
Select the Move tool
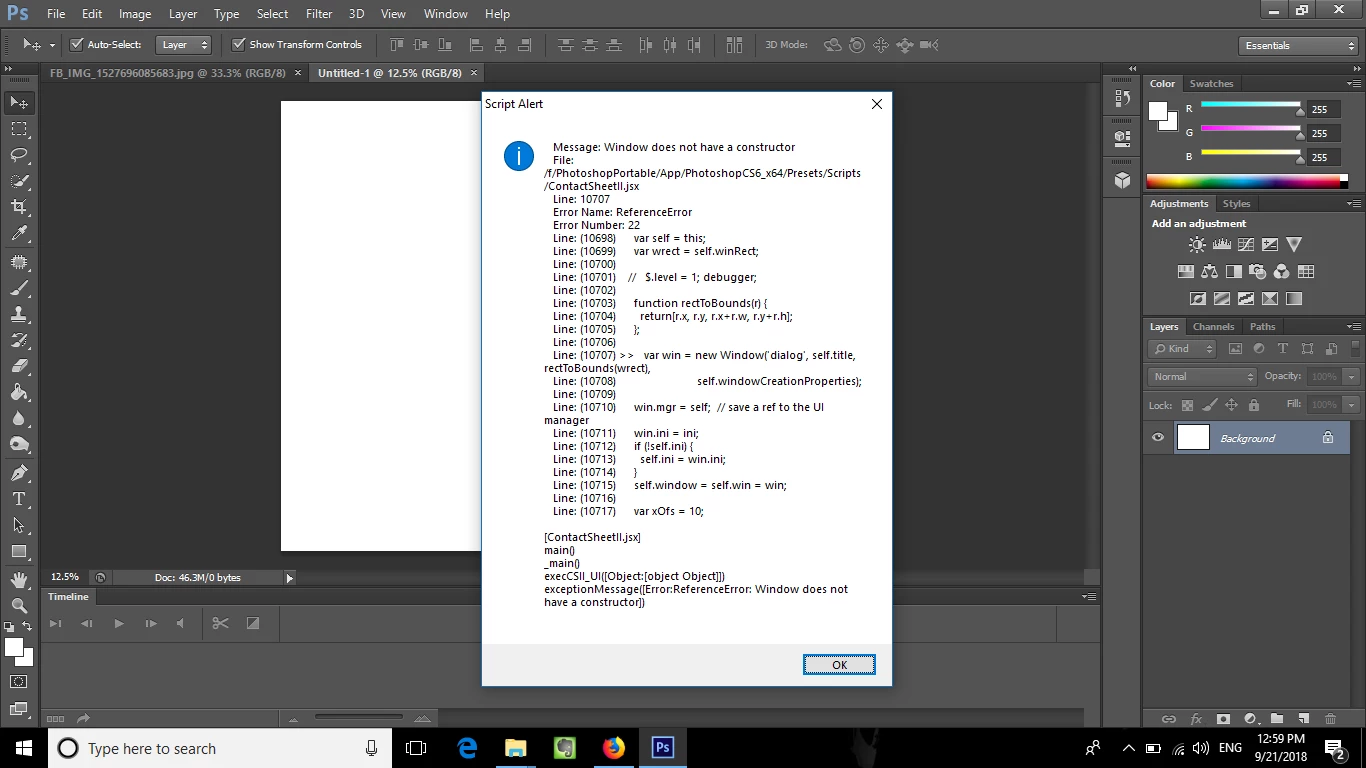coord(19,103)
